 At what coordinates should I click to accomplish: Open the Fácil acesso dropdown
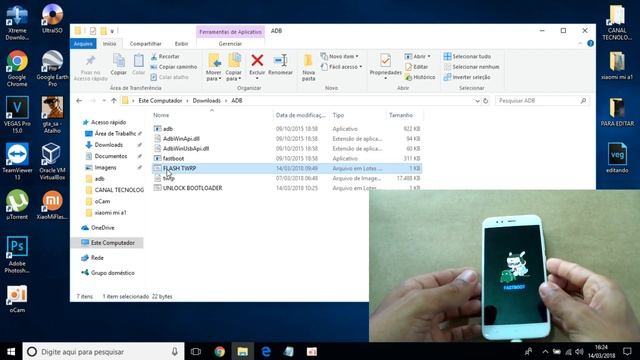pyautogui.click(x=341, y=67)
